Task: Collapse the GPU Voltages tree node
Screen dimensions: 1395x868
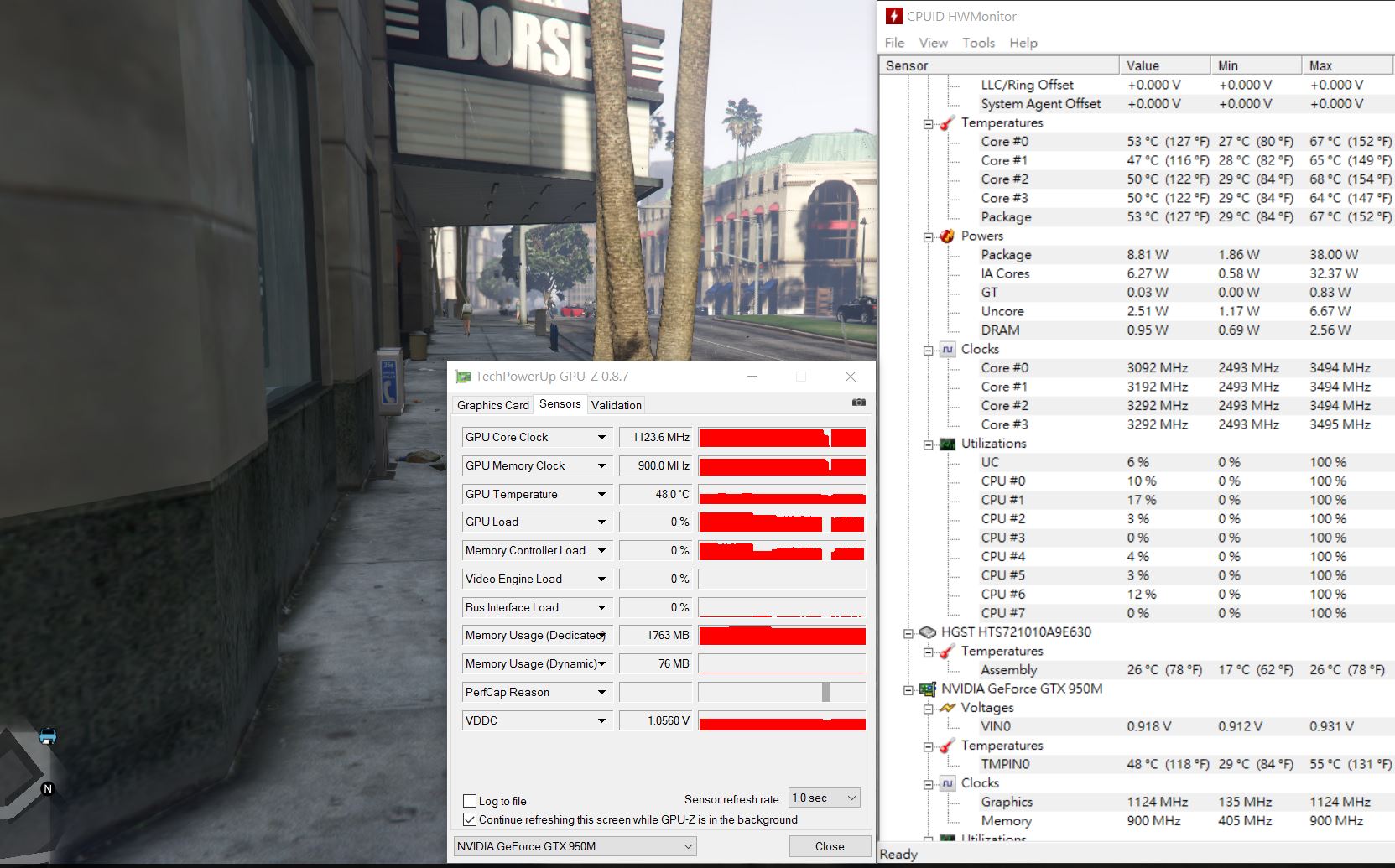Action: [x=929, y=709]
